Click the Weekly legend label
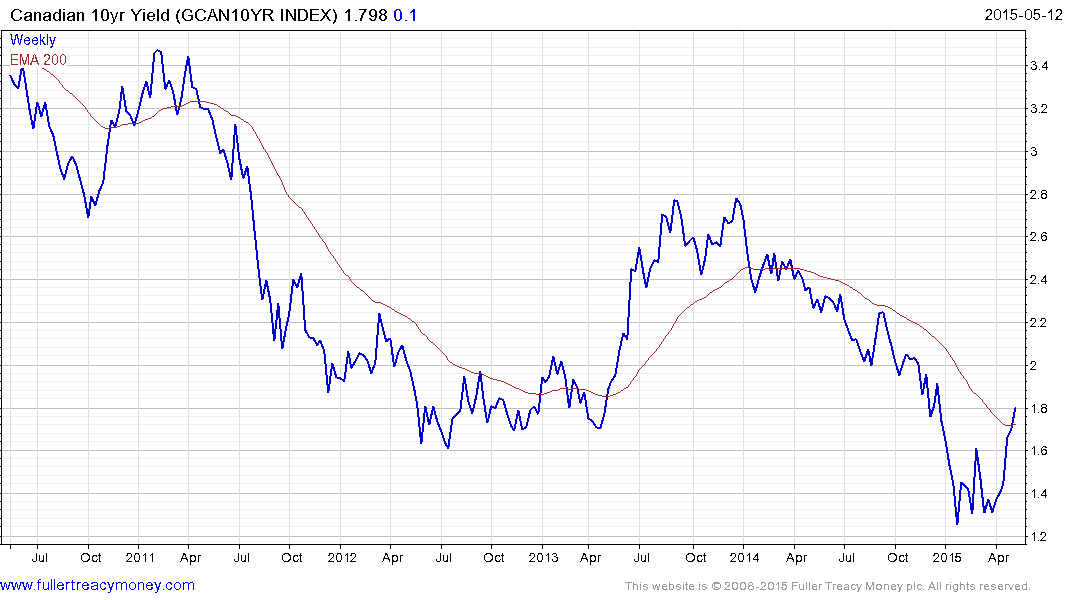 33,40
